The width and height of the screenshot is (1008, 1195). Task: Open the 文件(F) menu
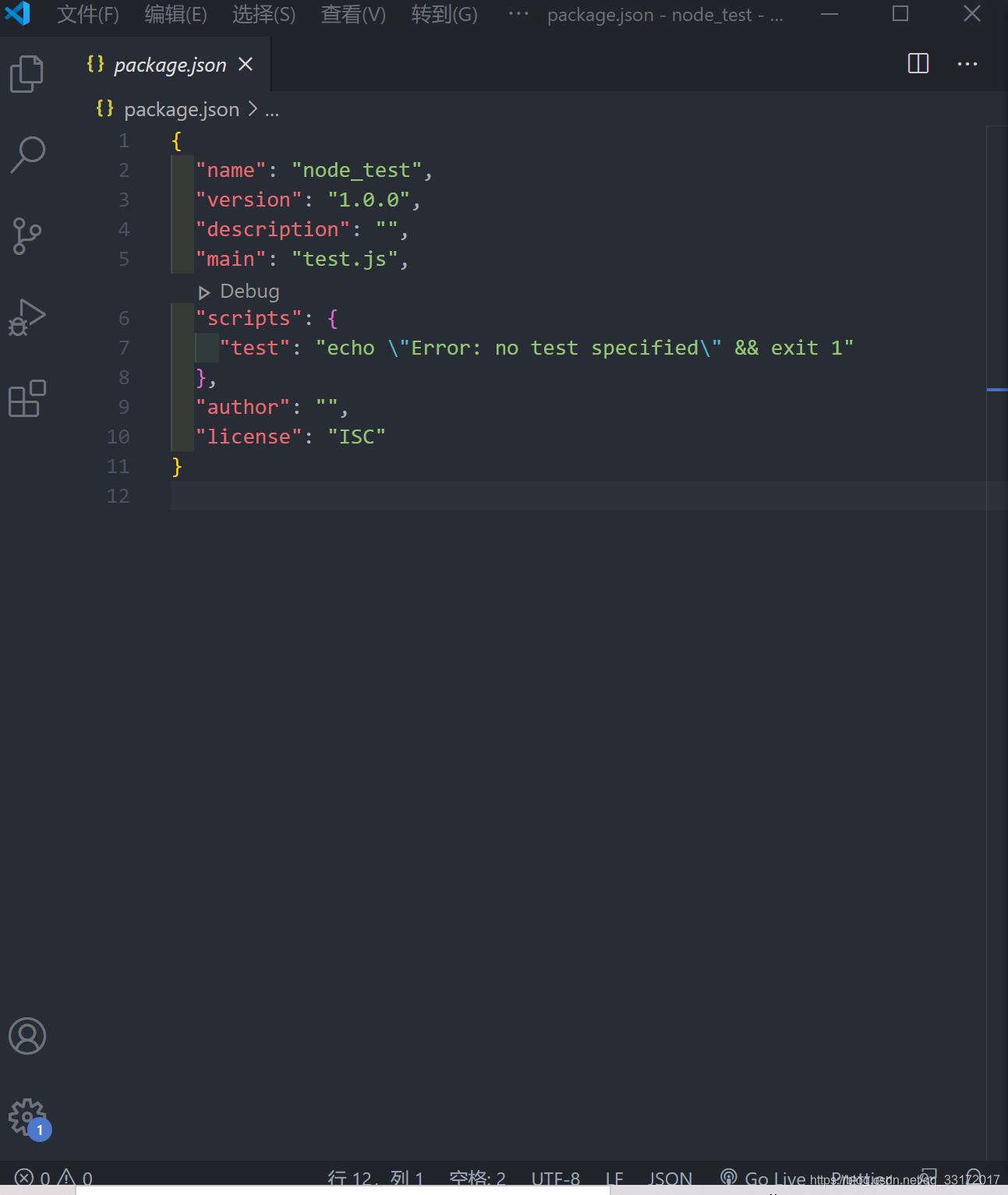[x=88, y=14]
